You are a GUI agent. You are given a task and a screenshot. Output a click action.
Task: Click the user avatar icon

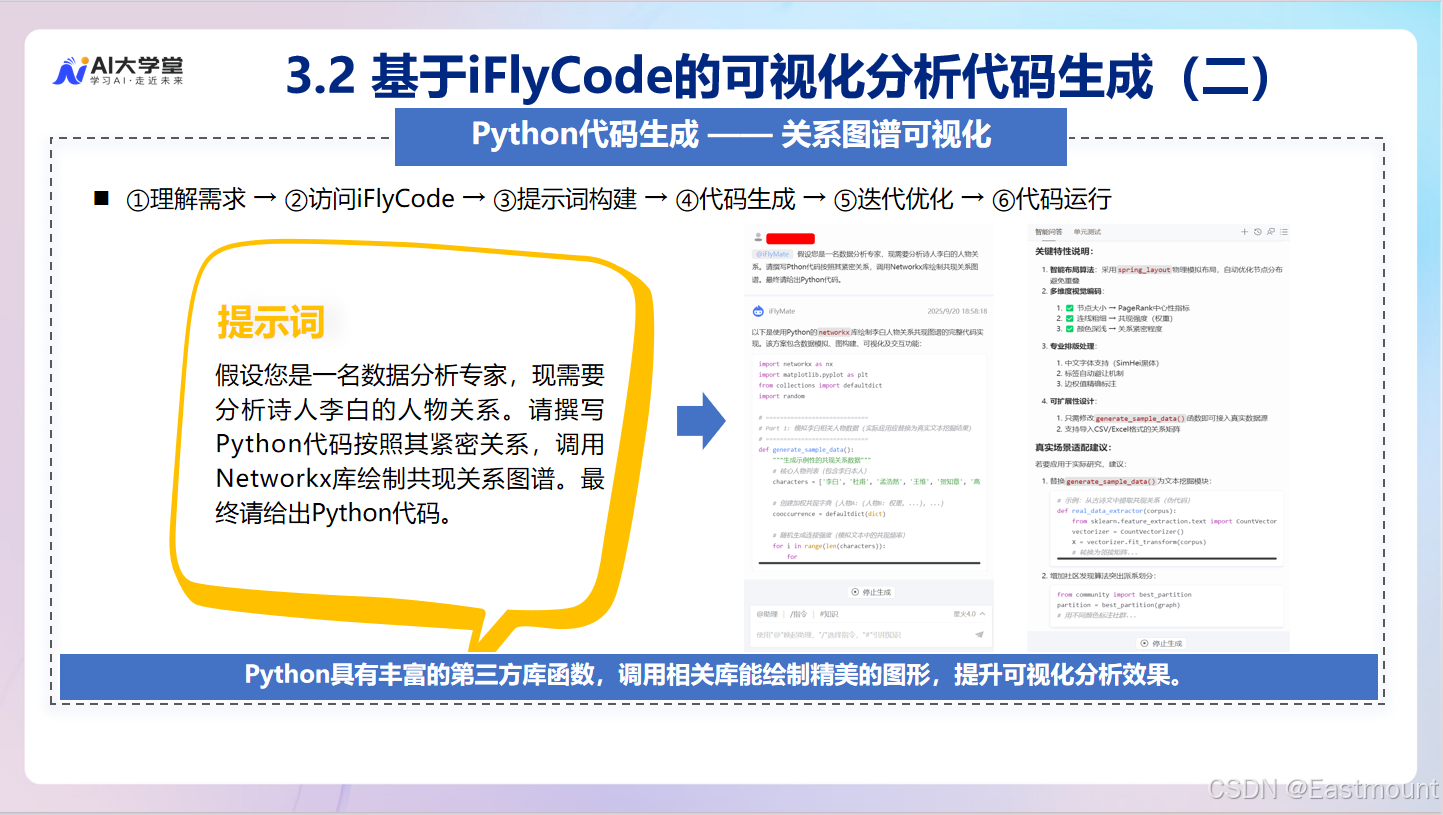click(x=759, y=239)
